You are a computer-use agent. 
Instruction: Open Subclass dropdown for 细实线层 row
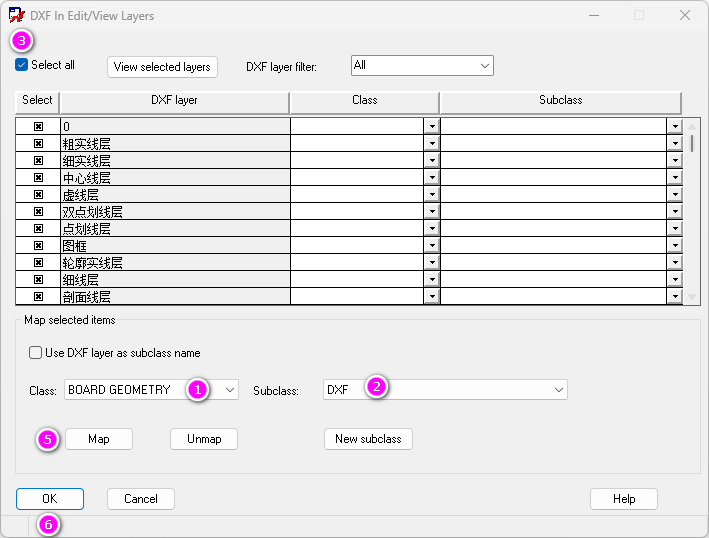pyautogui.click(x=675, y=160)
